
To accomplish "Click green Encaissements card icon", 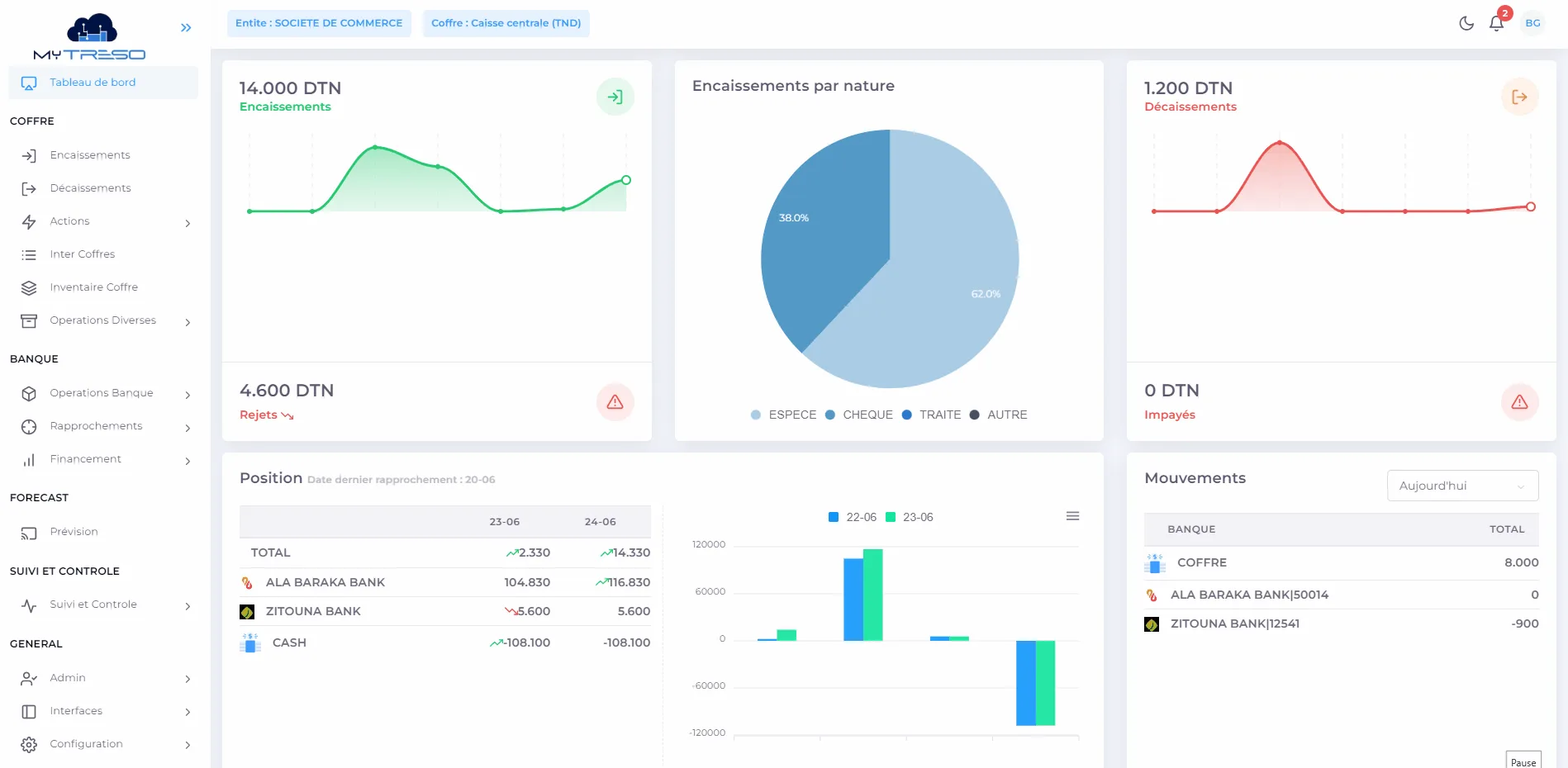I will click(x=615, y=97).
